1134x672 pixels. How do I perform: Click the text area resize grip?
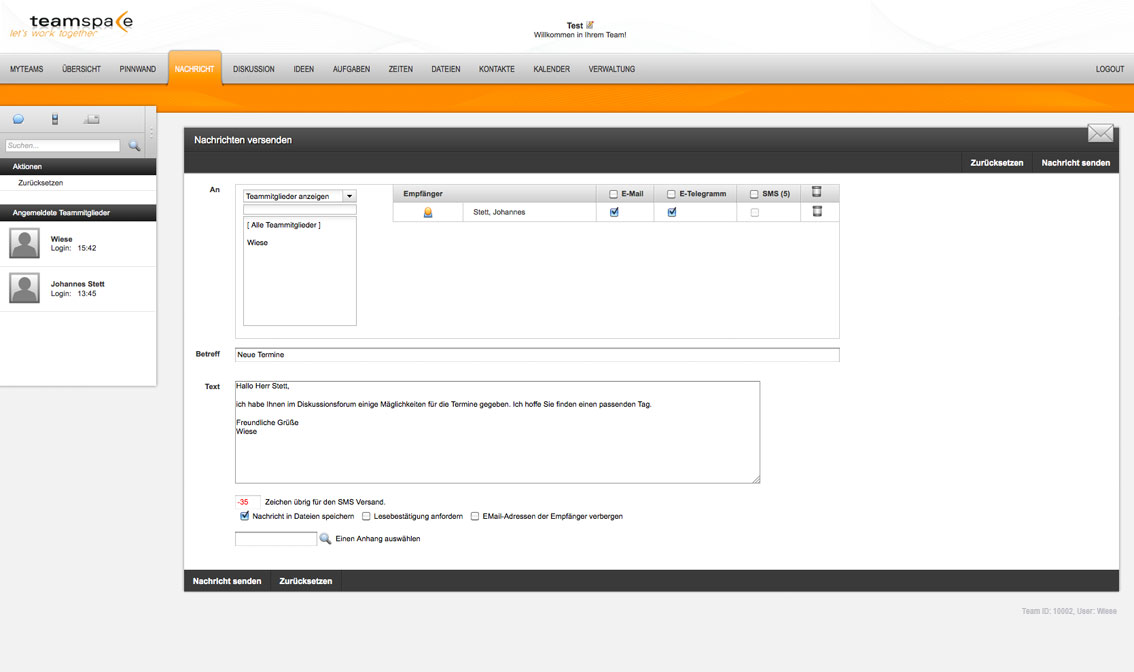pyautogui.click(x=756, y=479)
